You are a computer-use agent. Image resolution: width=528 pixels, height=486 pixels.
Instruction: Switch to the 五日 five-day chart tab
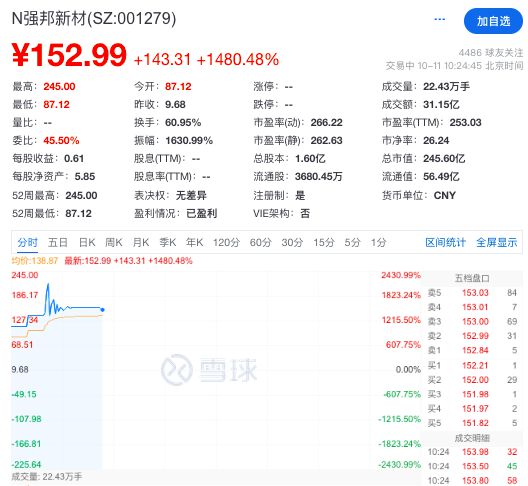[58, 242]
